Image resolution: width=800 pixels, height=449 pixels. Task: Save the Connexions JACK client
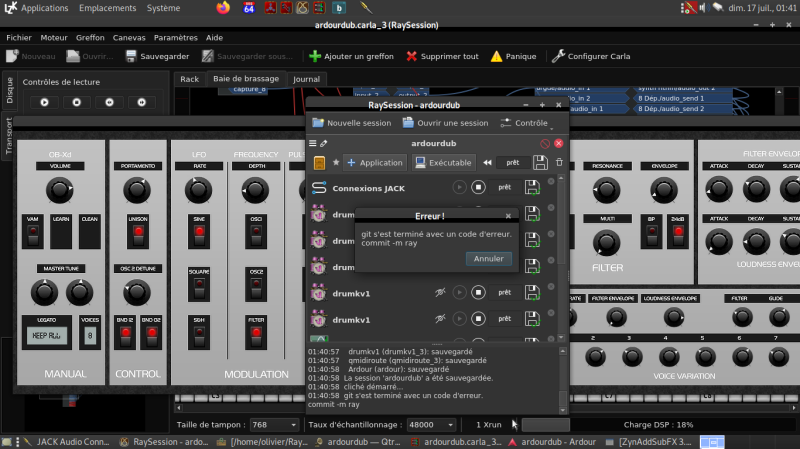pyautogui.click(x=532, y=187)
